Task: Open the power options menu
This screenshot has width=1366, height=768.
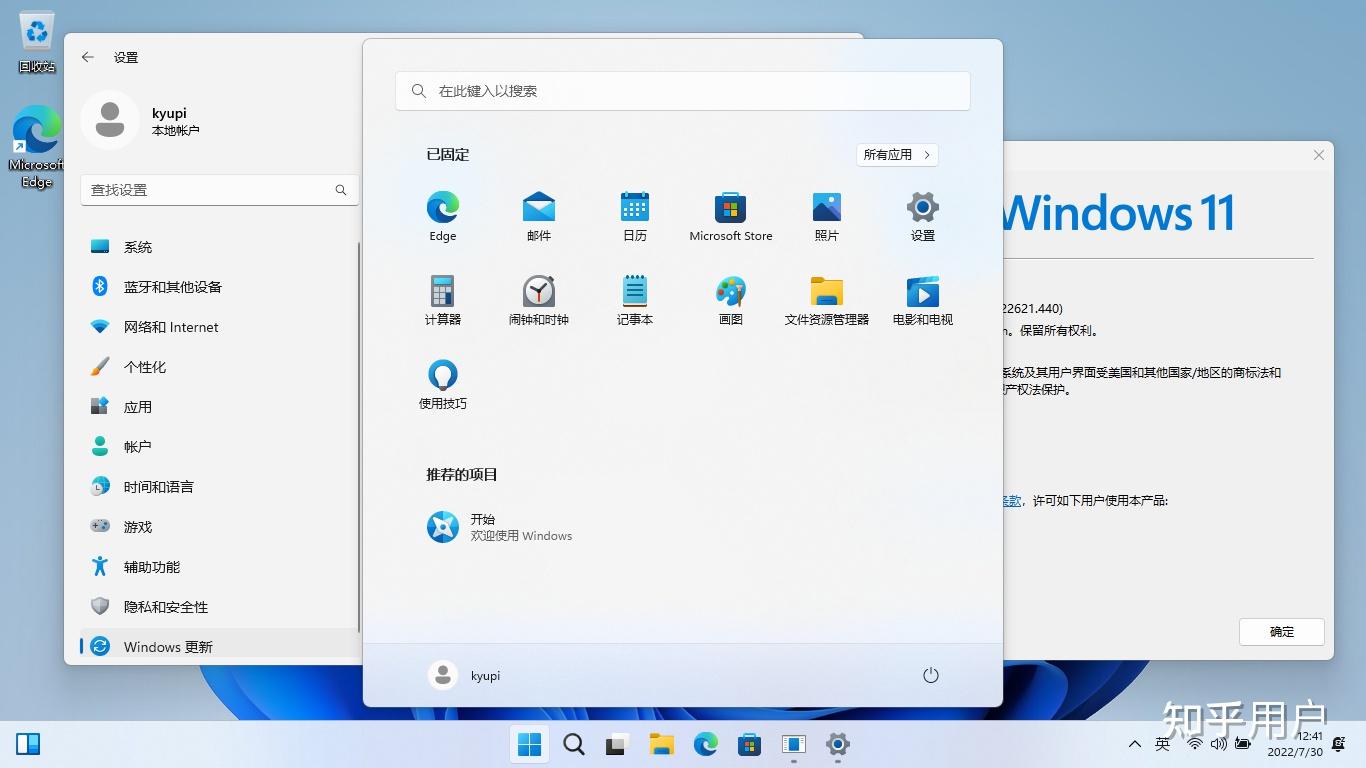Action: pos(930,675)
